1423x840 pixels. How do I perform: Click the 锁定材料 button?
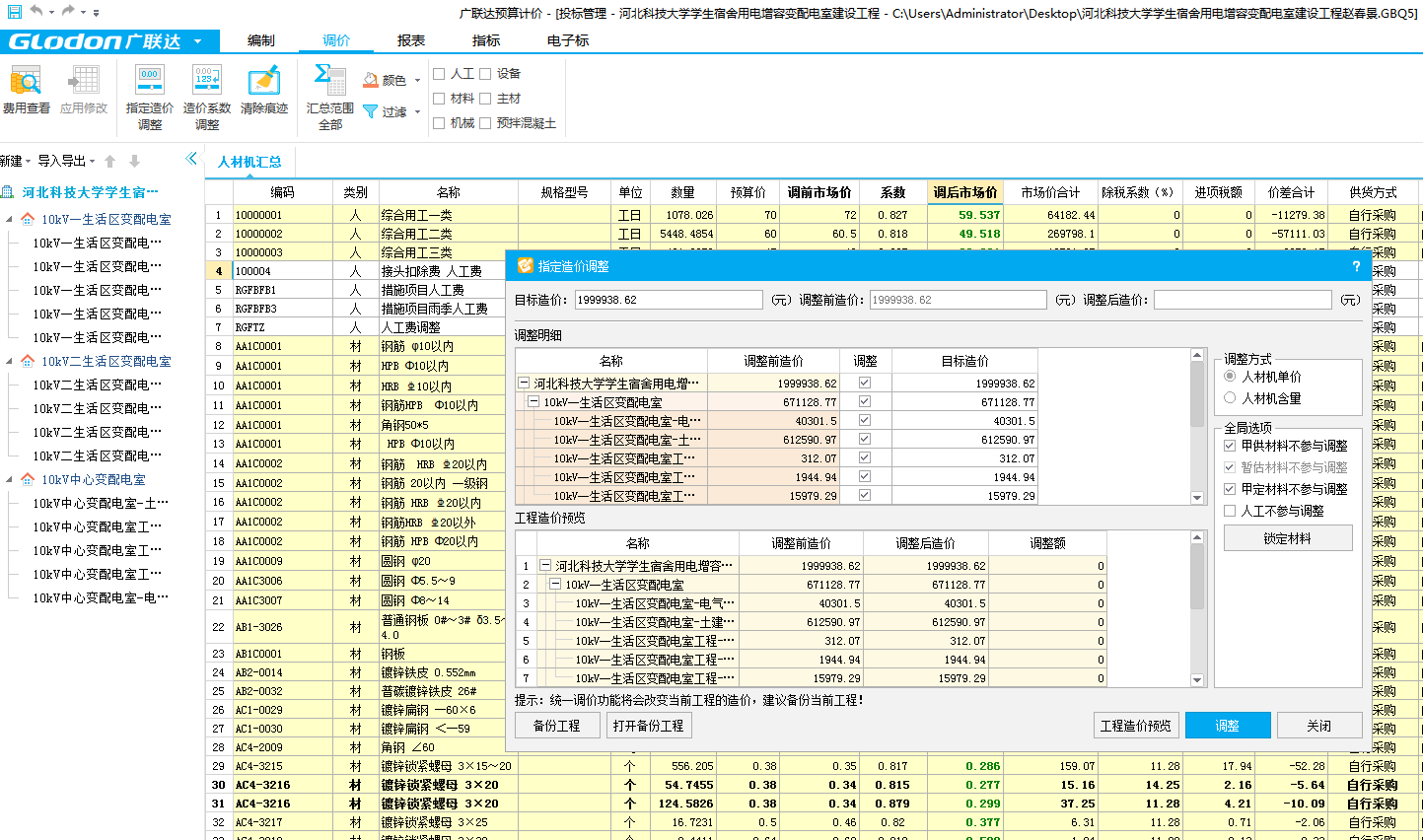[1288, 538]
